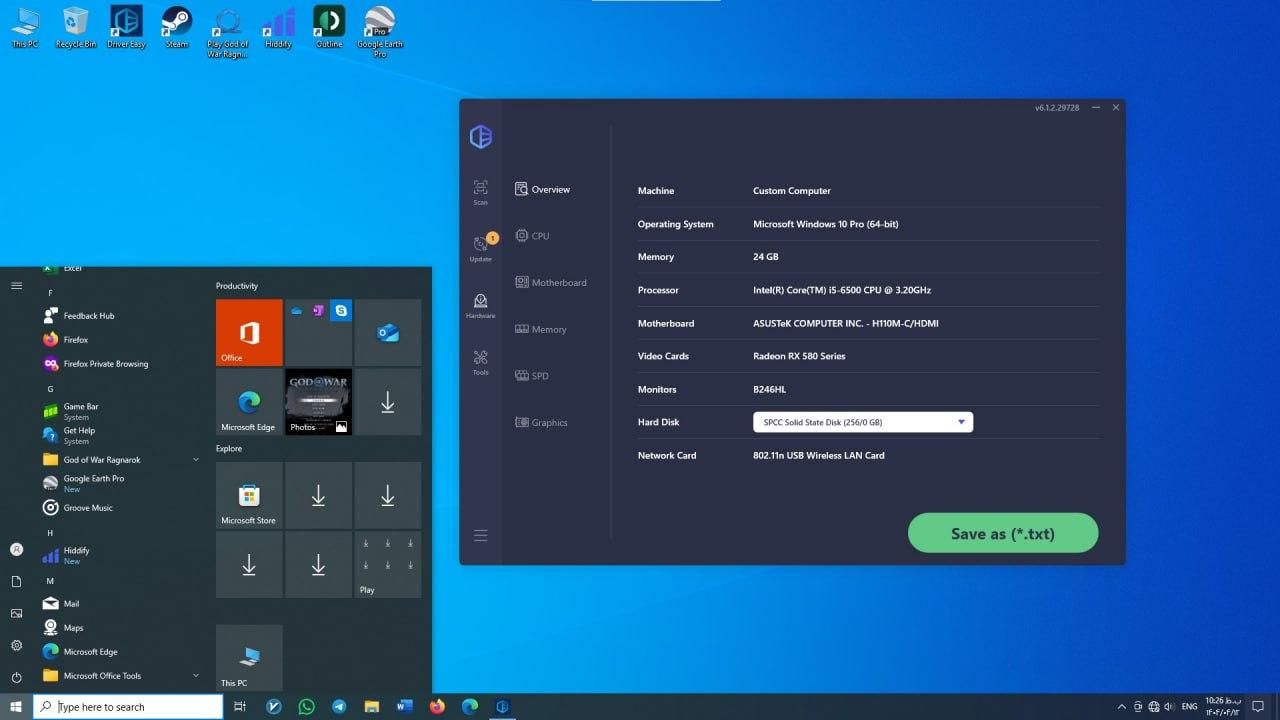This screenshot has width=1280, height=720.
Task: Open the Power options in Start menu
Action: tap(16, 677)
